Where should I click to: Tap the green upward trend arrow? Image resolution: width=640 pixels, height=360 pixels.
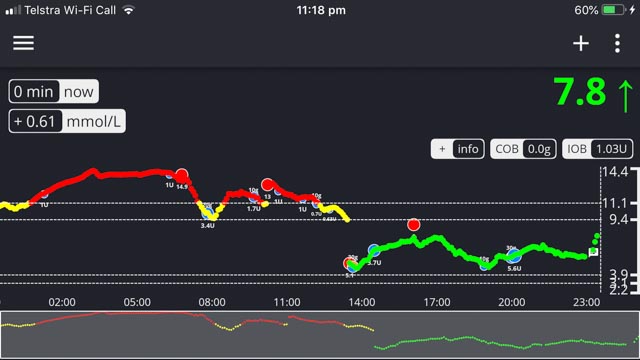[625, 96]
